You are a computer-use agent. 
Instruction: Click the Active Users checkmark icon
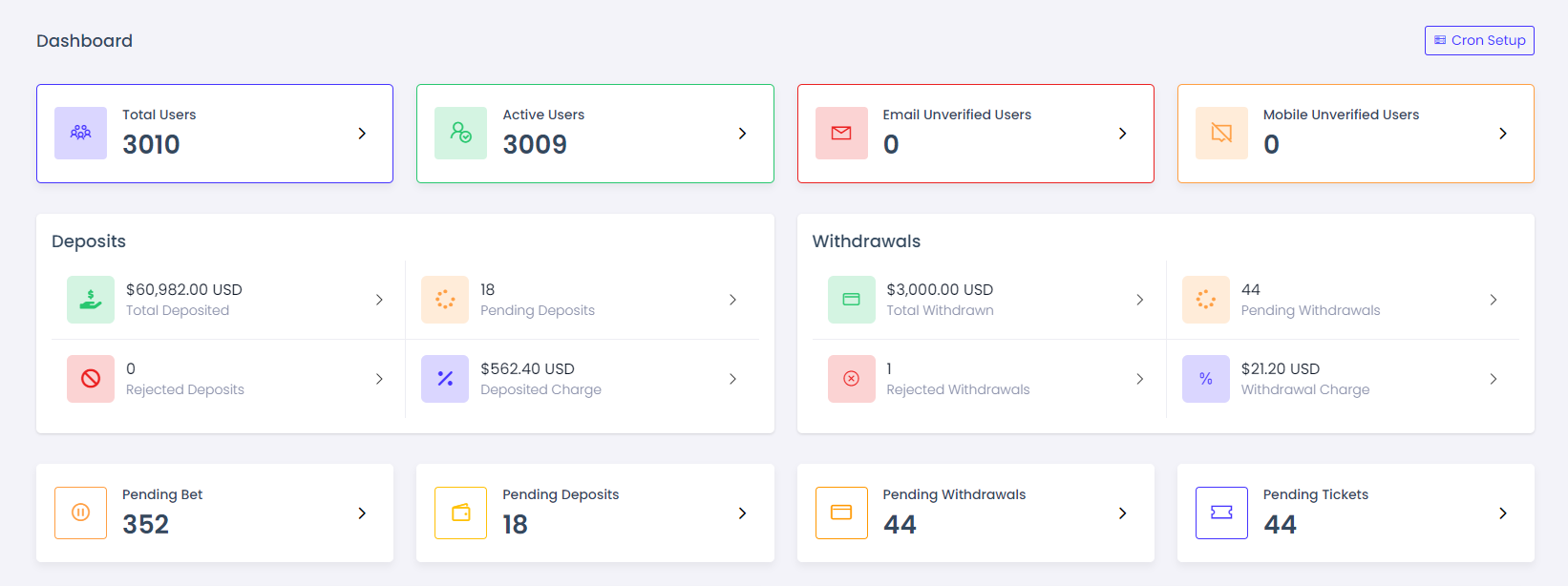pos(461,133)
